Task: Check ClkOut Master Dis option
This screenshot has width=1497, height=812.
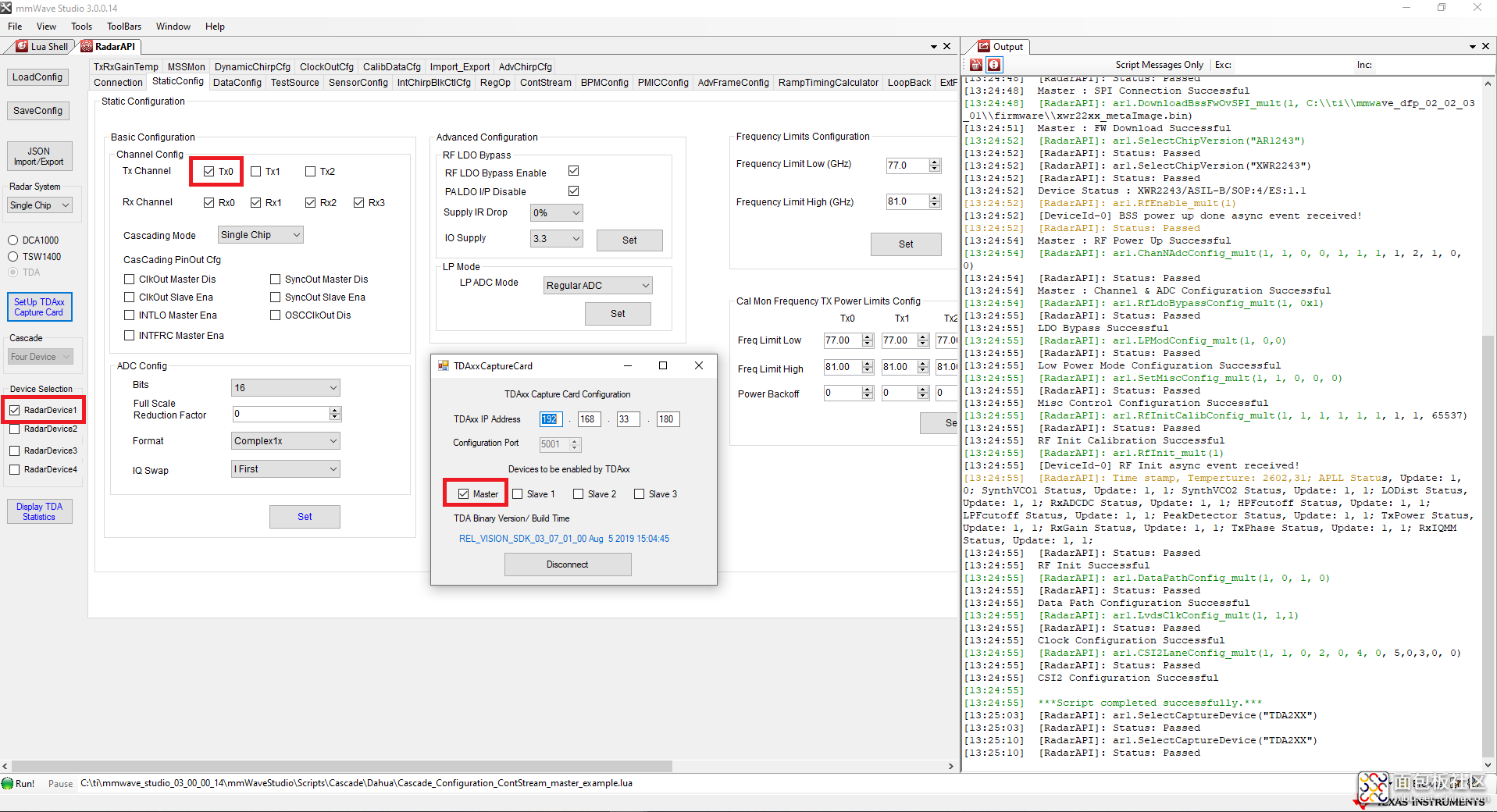Action: tap(130, 280)
